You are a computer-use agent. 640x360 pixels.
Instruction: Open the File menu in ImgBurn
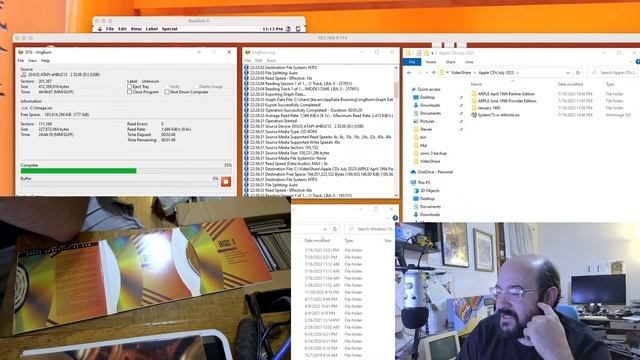click(x=20, y=60)
